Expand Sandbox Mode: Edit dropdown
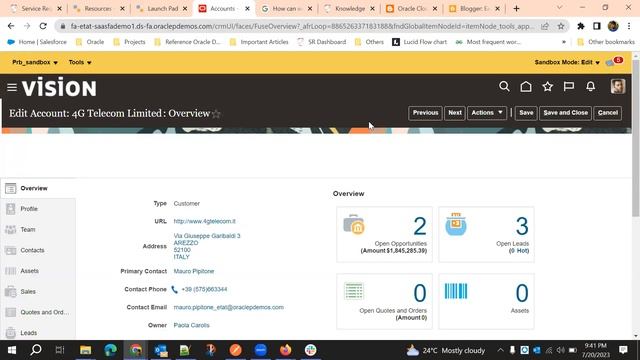 567,62
